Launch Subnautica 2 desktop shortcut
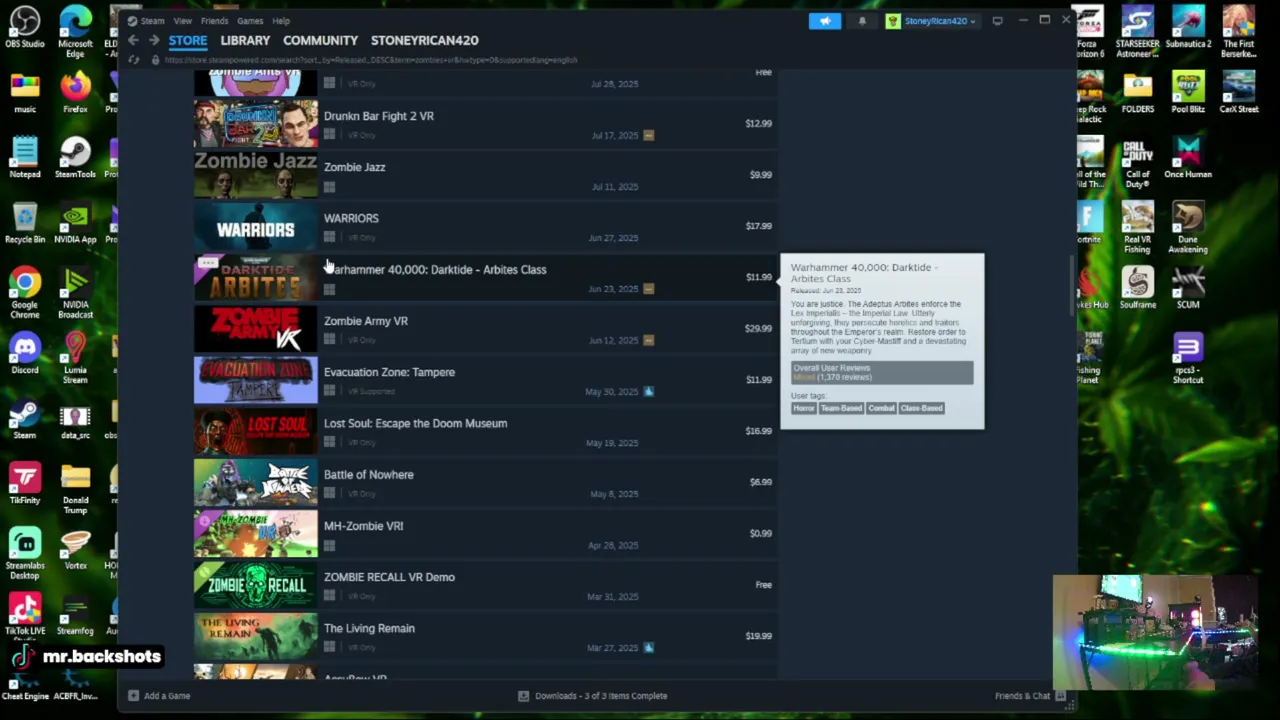 1188,28
